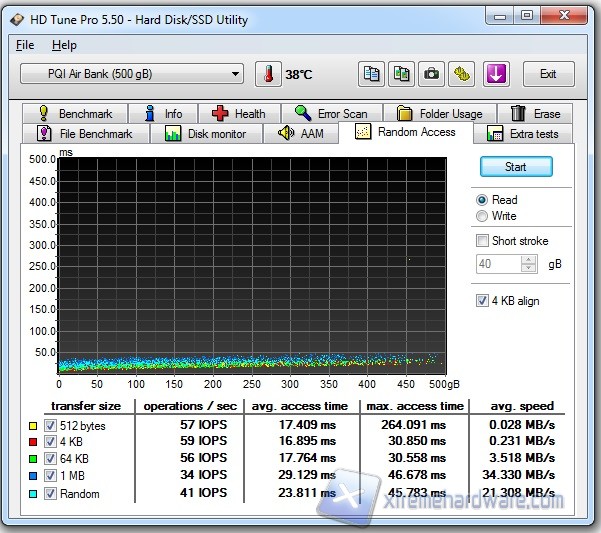Viewport: 601px width, 533px height.
Task: Enable the Short stroke checkbox
Action: [x=483, y=241]
